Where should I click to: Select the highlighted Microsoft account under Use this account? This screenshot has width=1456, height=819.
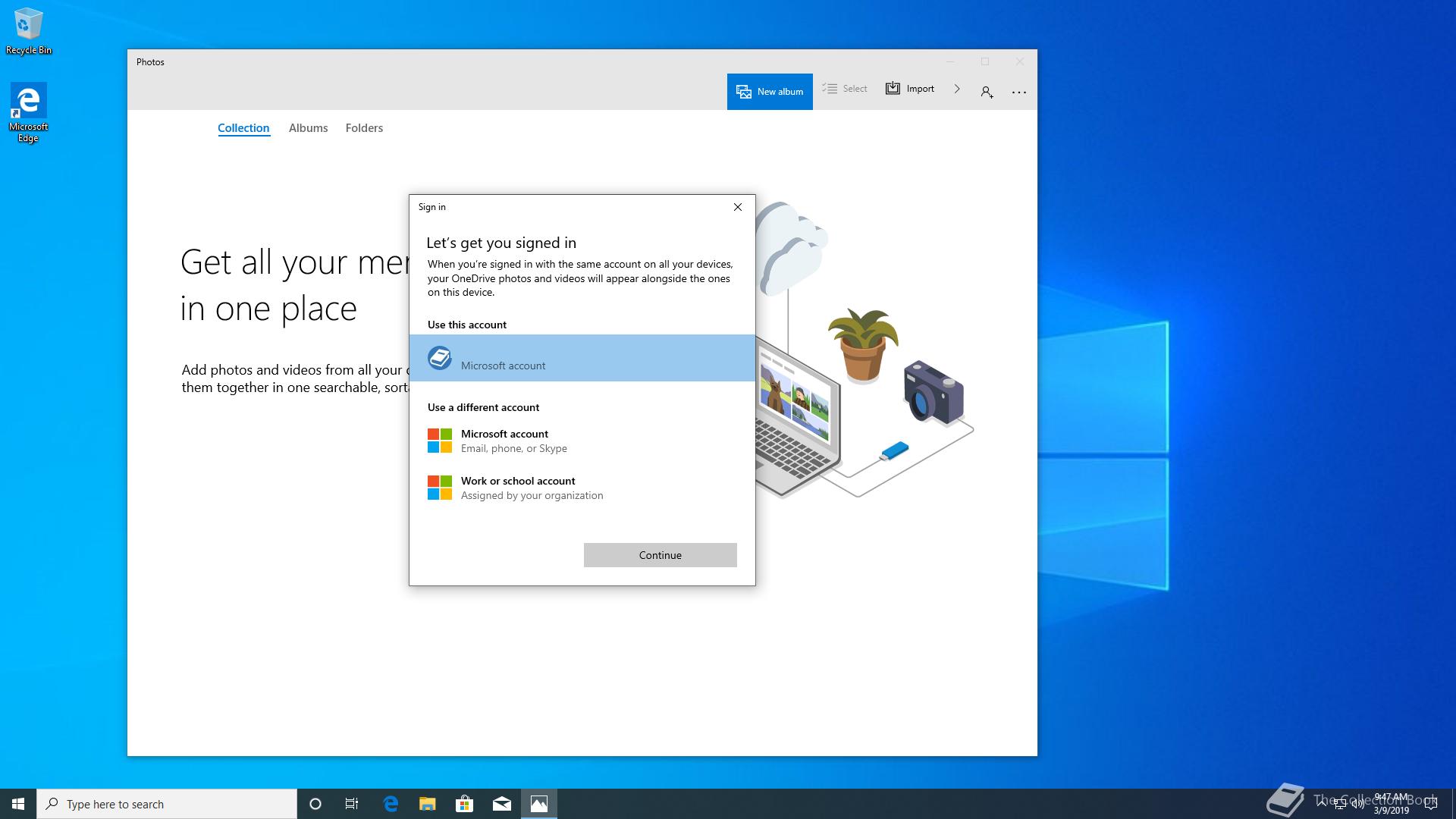point(582,358)
